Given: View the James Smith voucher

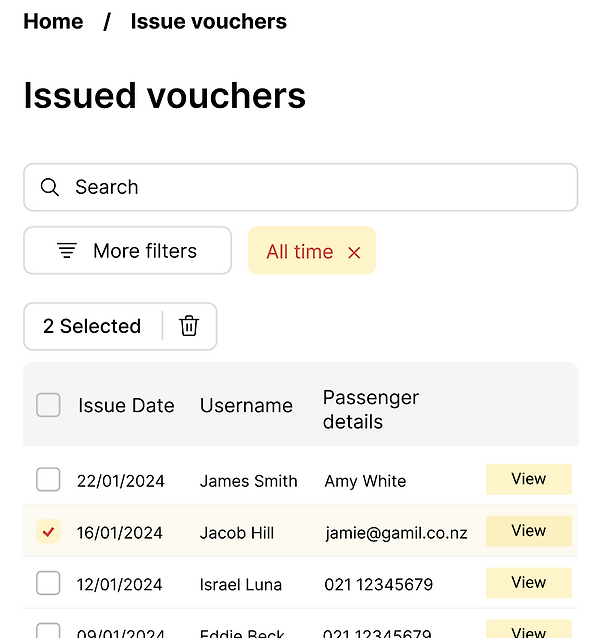Looking at the screenshot, I should tap(528, 479).
